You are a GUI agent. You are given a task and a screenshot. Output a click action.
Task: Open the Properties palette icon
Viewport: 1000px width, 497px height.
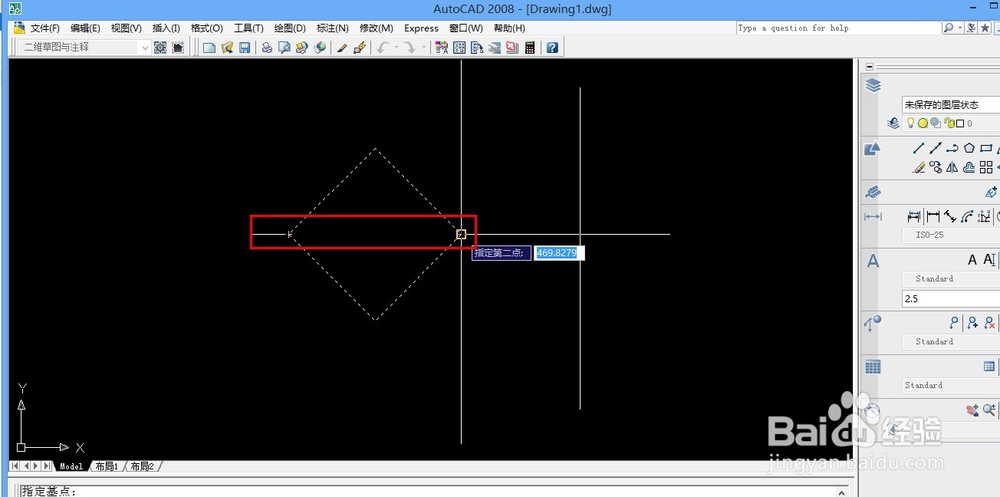click(441, 47)
